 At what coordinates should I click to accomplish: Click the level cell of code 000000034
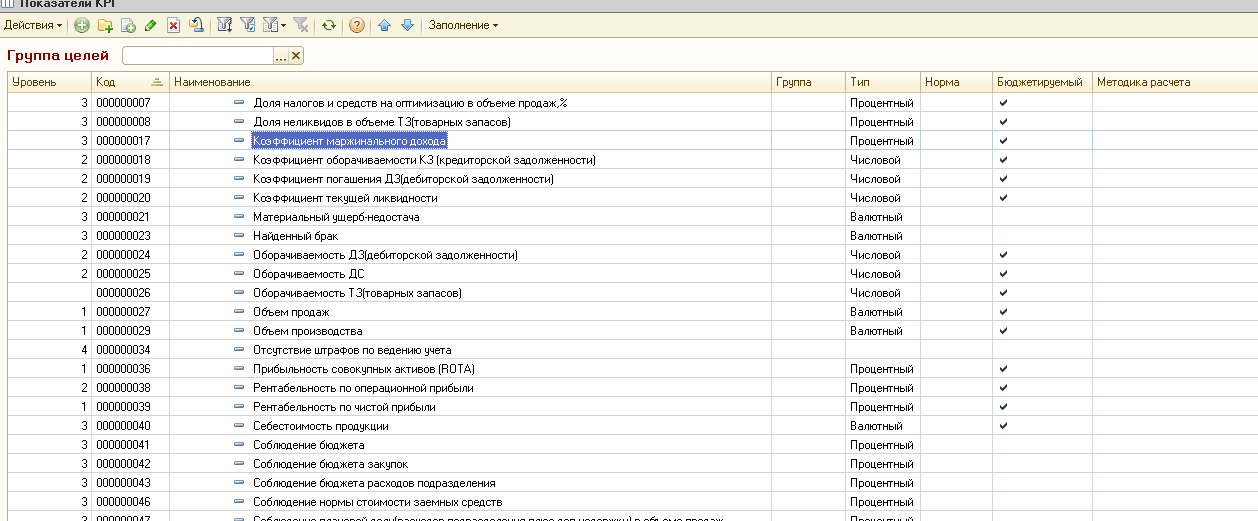click(49, 350)
